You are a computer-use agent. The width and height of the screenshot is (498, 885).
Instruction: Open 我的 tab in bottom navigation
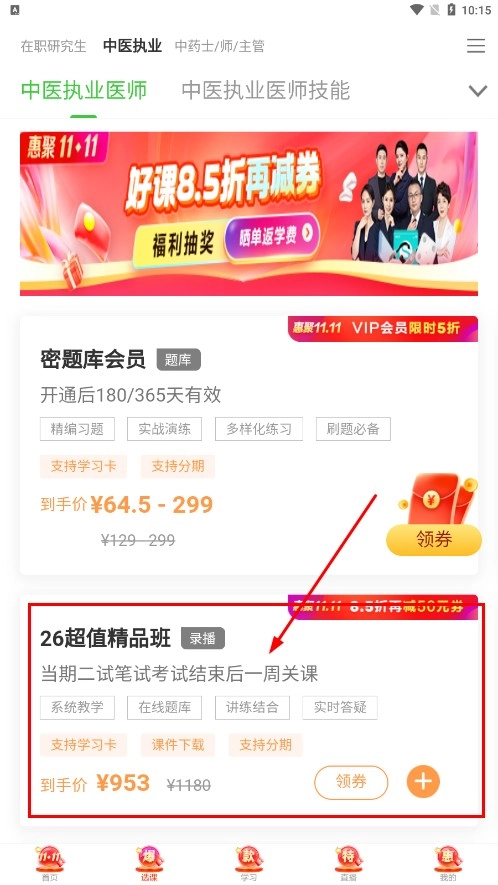pyautogui.click(x=448, y=864)
